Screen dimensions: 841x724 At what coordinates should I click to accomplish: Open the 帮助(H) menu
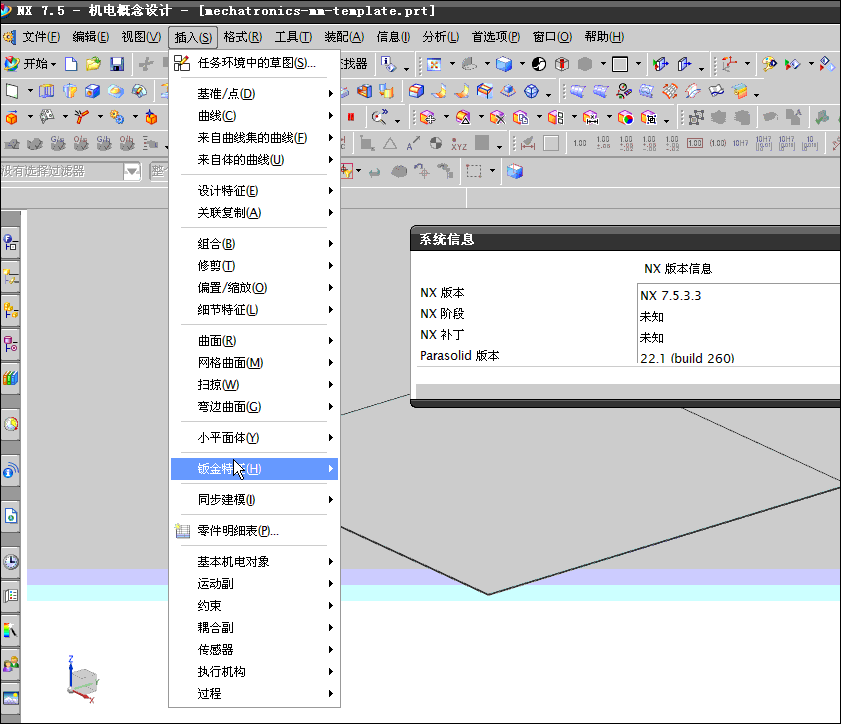604,37
